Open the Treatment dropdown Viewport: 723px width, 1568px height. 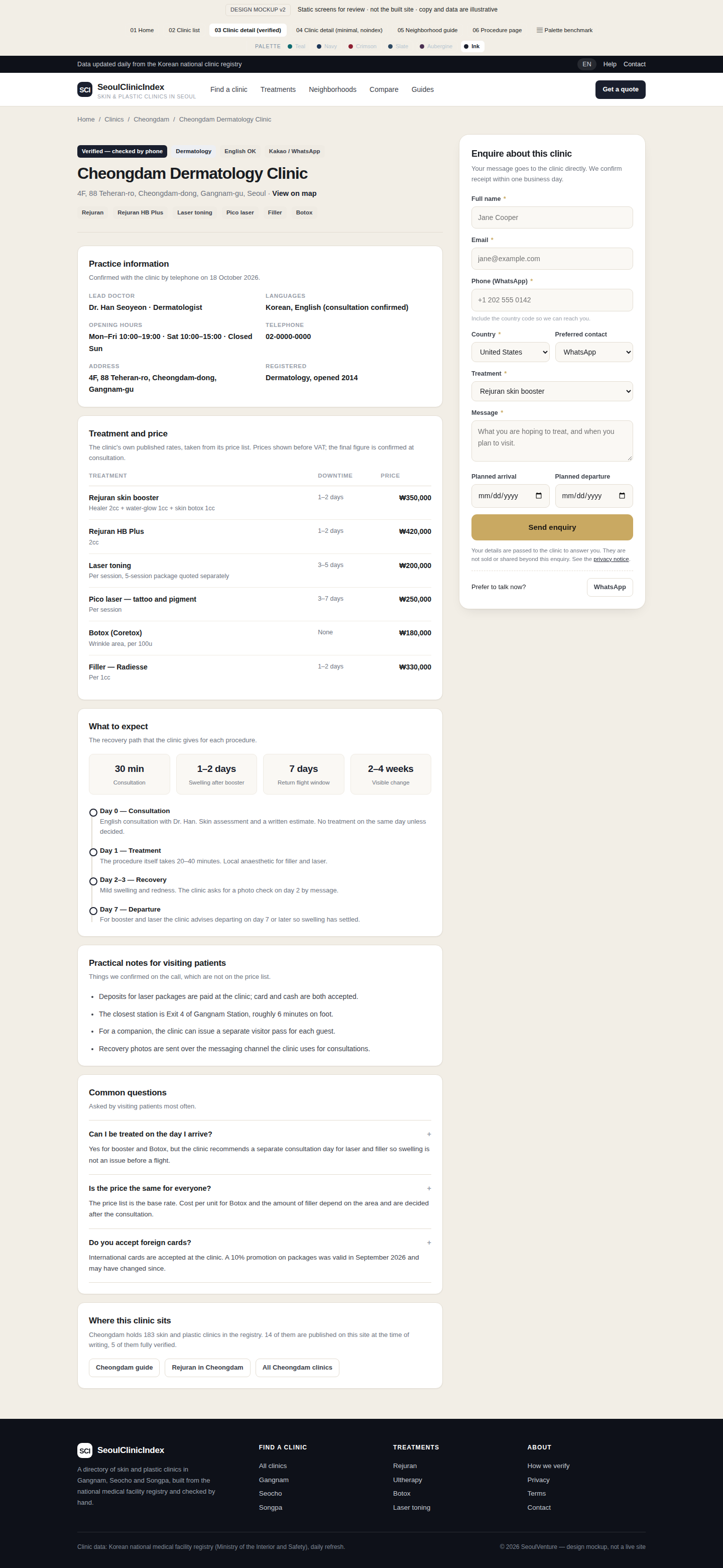(x=552, y=391)
